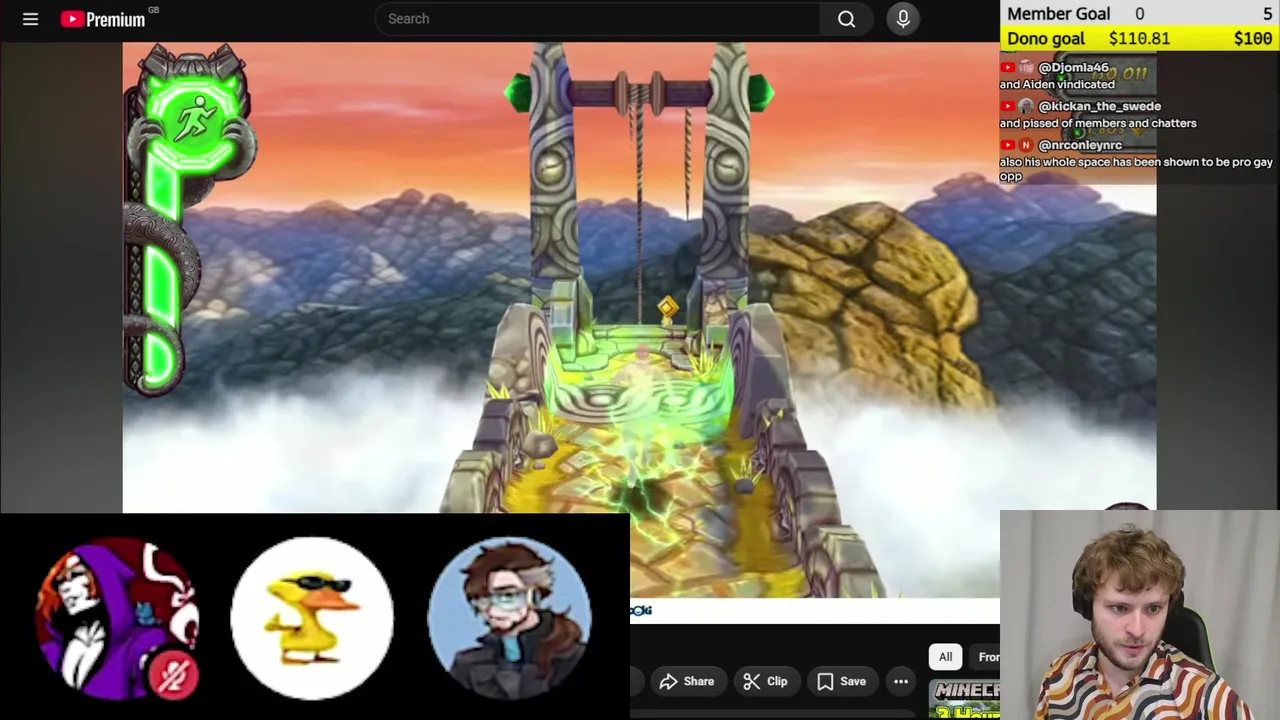Image resolution: width=1280 pixels, height=720 pixels.
Task: Click the magnifier search button
Action: [846, 18]
